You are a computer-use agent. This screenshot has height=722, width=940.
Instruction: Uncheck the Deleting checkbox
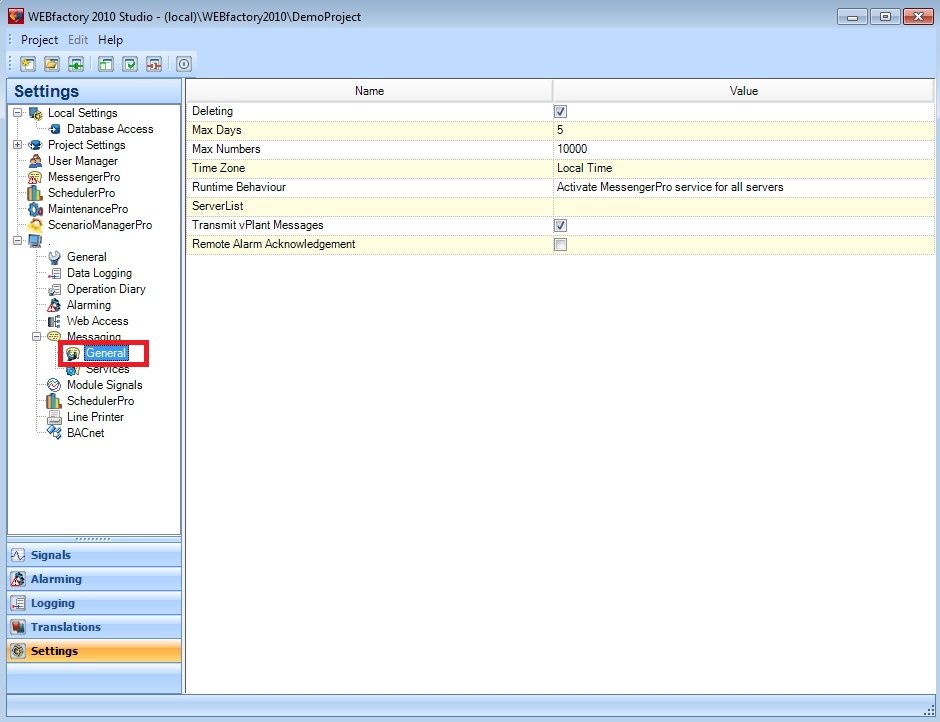(x=561, y=112)
